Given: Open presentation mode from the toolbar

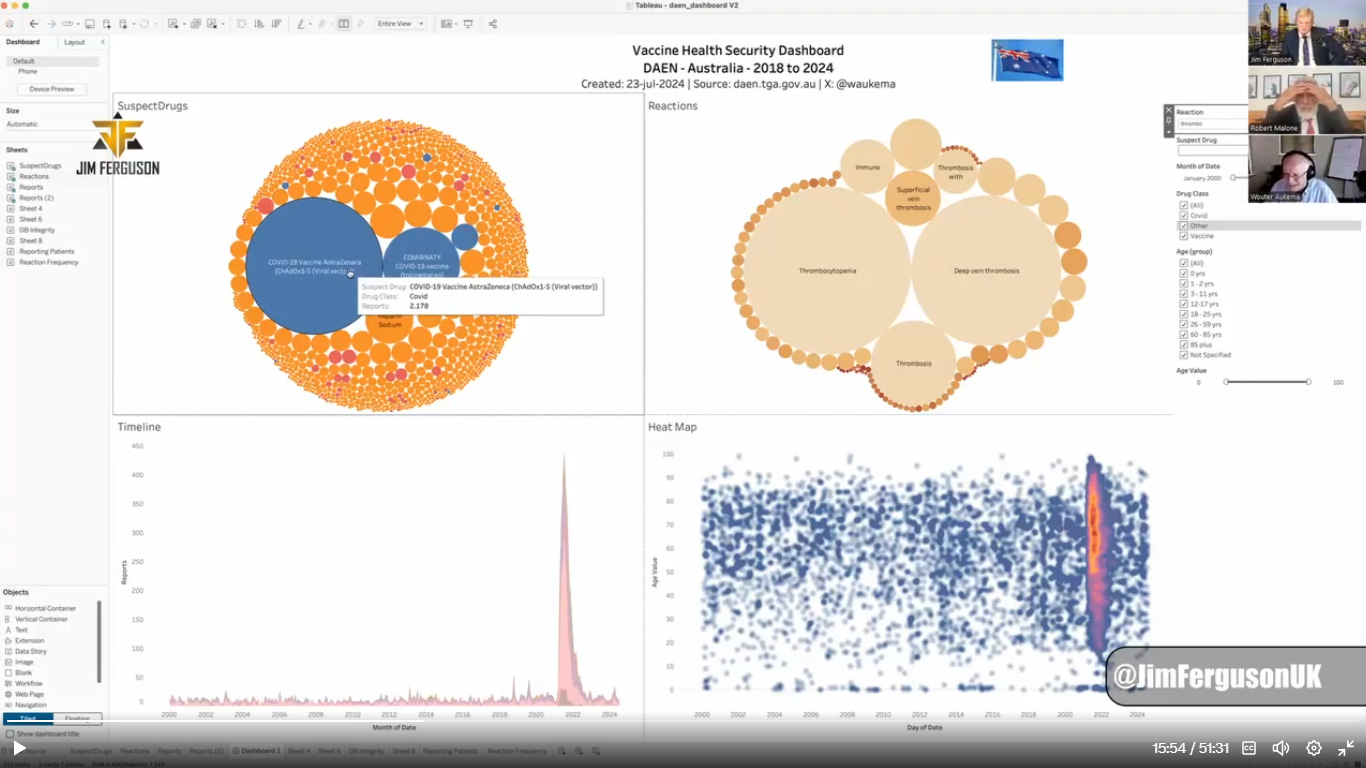Looking at the screenshot, I should (x=468, y=23).
